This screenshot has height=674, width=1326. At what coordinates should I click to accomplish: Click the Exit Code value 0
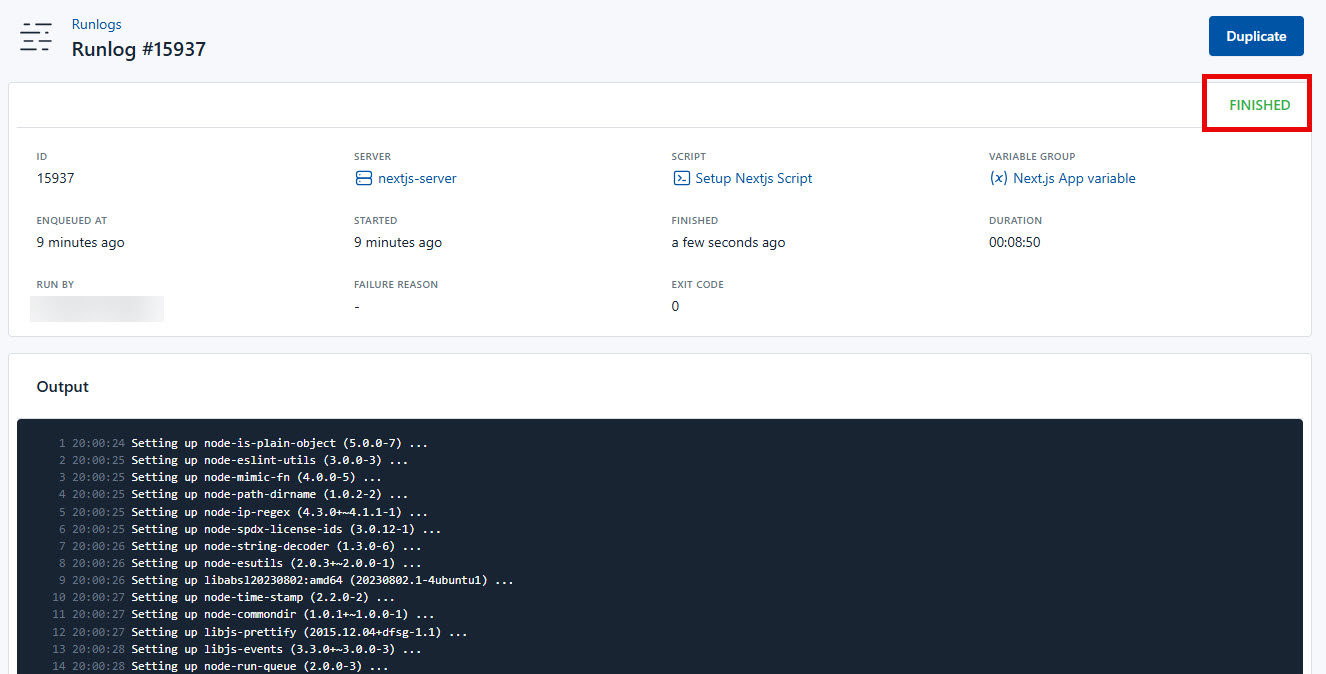pyautogui.click(x=675, y=305)
